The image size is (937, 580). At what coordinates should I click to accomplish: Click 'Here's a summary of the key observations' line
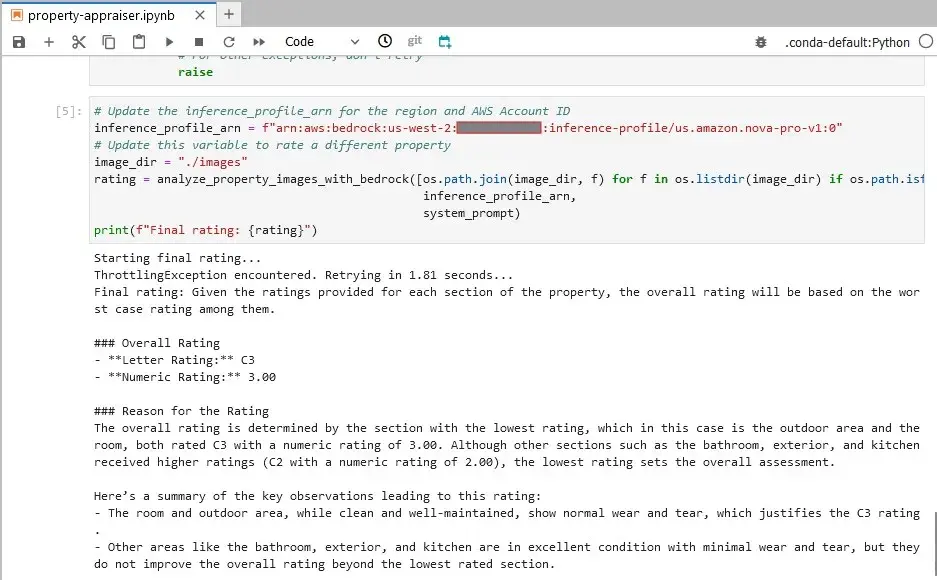317,496
